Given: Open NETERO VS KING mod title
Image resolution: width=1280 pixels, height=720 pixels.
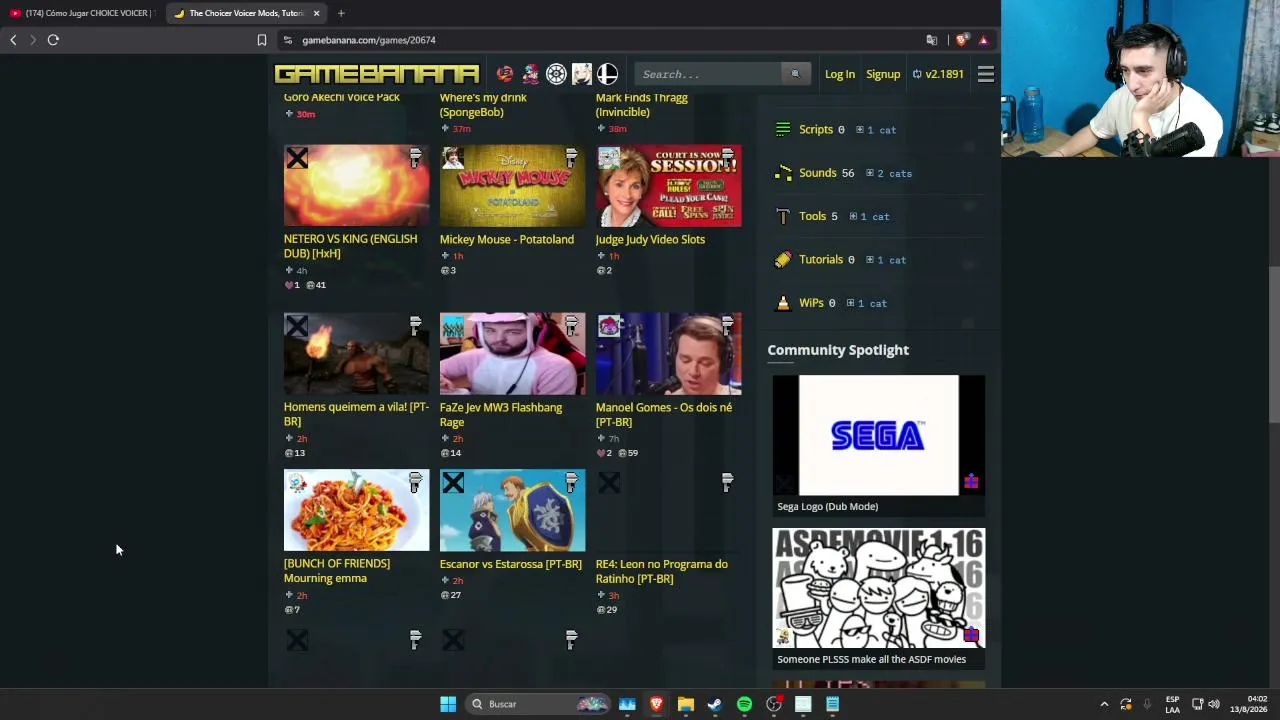Looking at the screenshot, I should coord(350,246).
